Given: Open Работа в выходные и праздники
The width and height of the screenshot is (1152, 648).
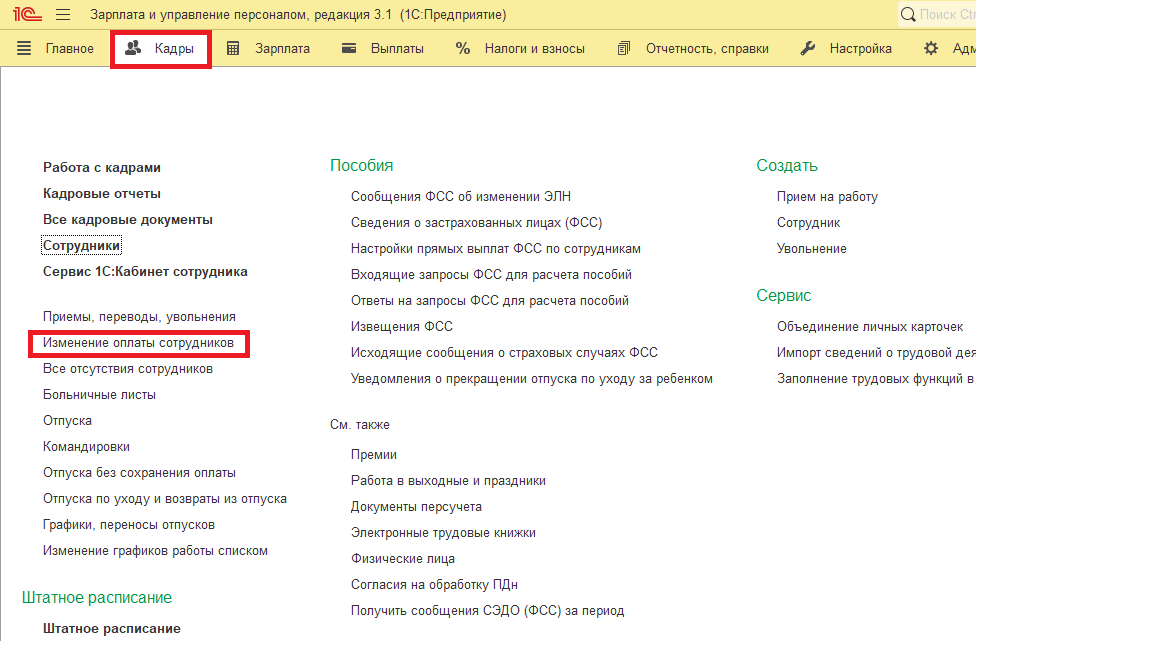Looking at the screenshot, I should click(x=448, y=480).
